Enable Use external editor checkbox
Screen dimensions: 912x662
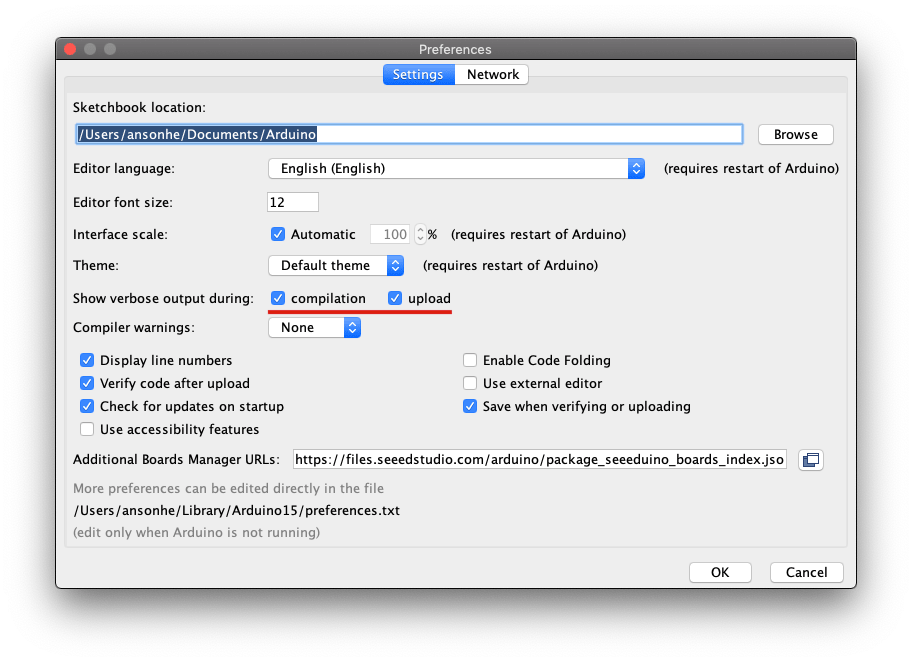(470, 384)
